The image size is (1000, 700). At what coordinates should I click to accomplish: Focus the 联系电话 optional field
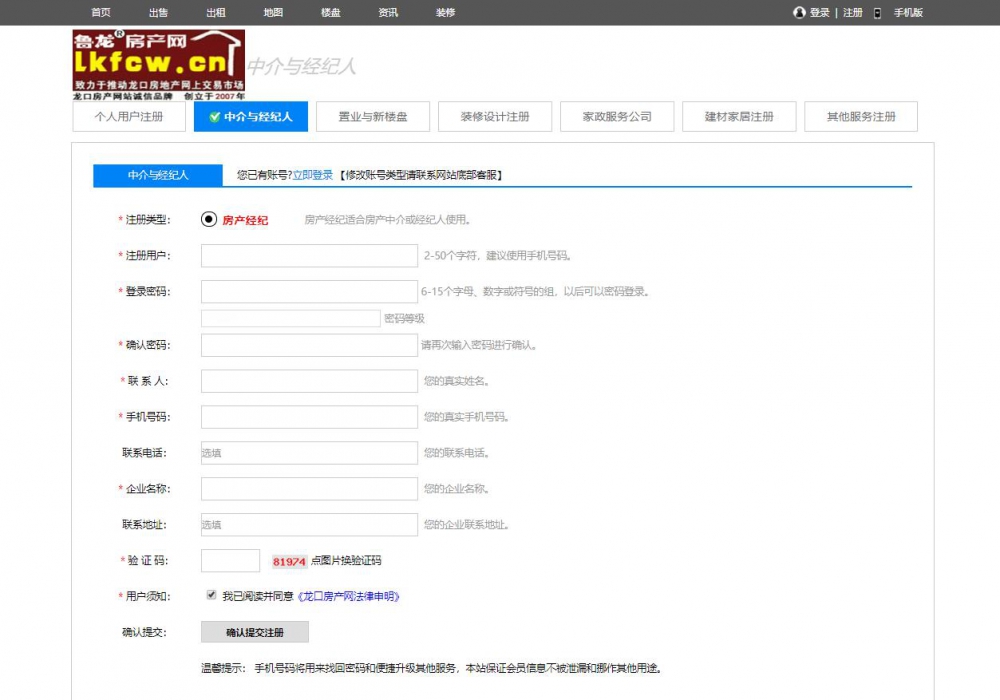click(309, 453)
